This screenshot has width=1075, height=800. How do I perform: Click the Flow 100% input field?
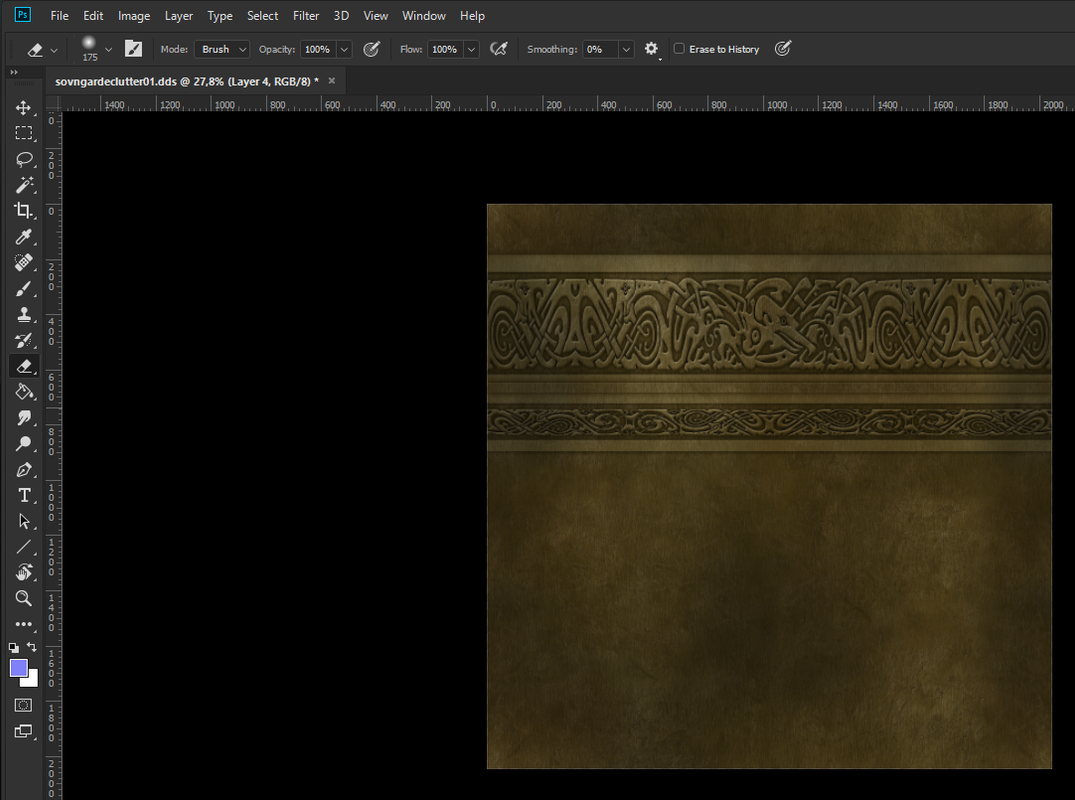pyautogui.click(x=444, y=49)
